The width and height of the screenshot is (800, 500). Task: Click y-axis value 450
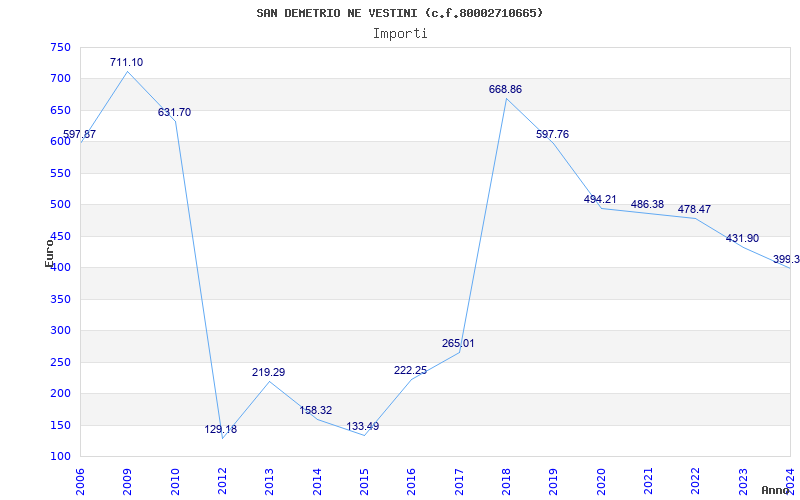point(60,236)
